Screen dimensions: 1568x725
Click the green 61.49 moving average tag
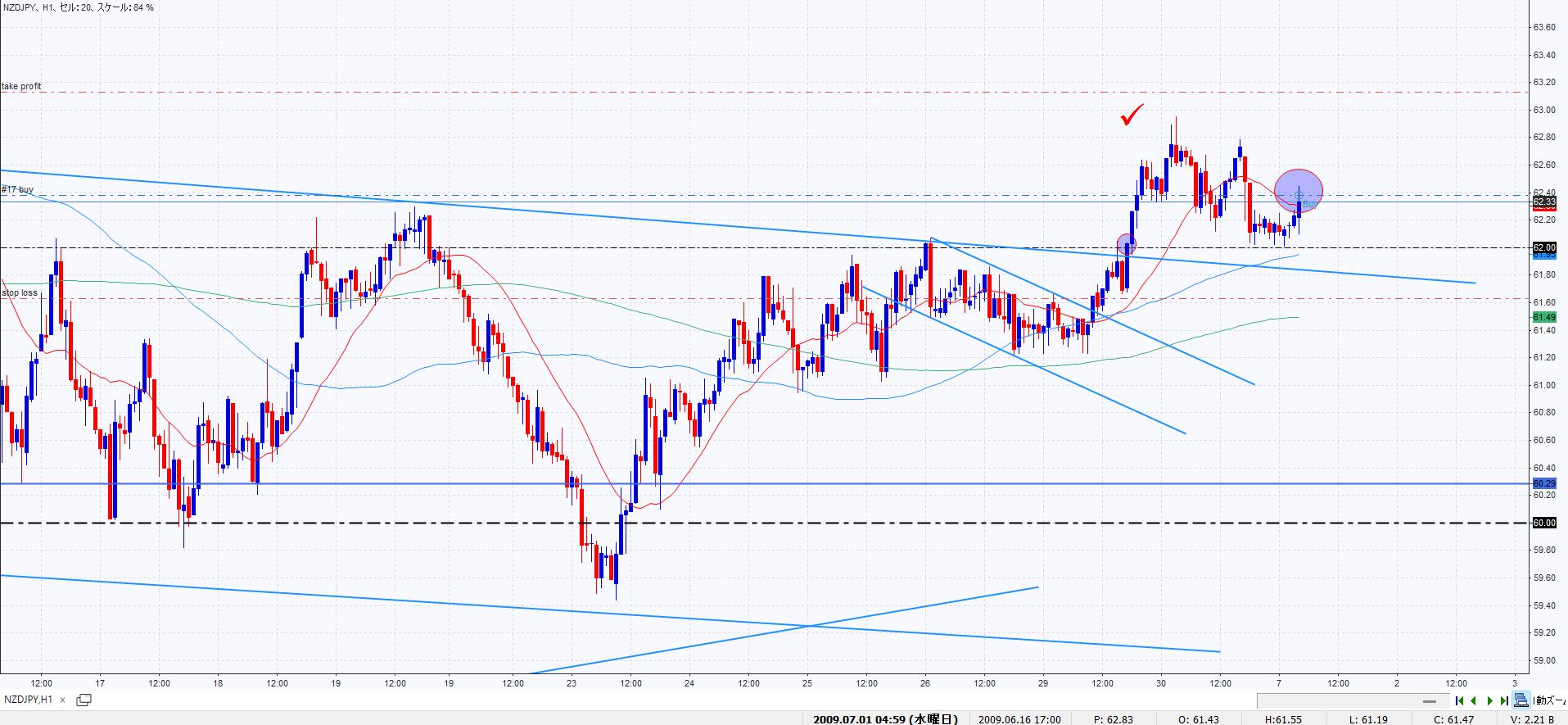point(1543,317)
